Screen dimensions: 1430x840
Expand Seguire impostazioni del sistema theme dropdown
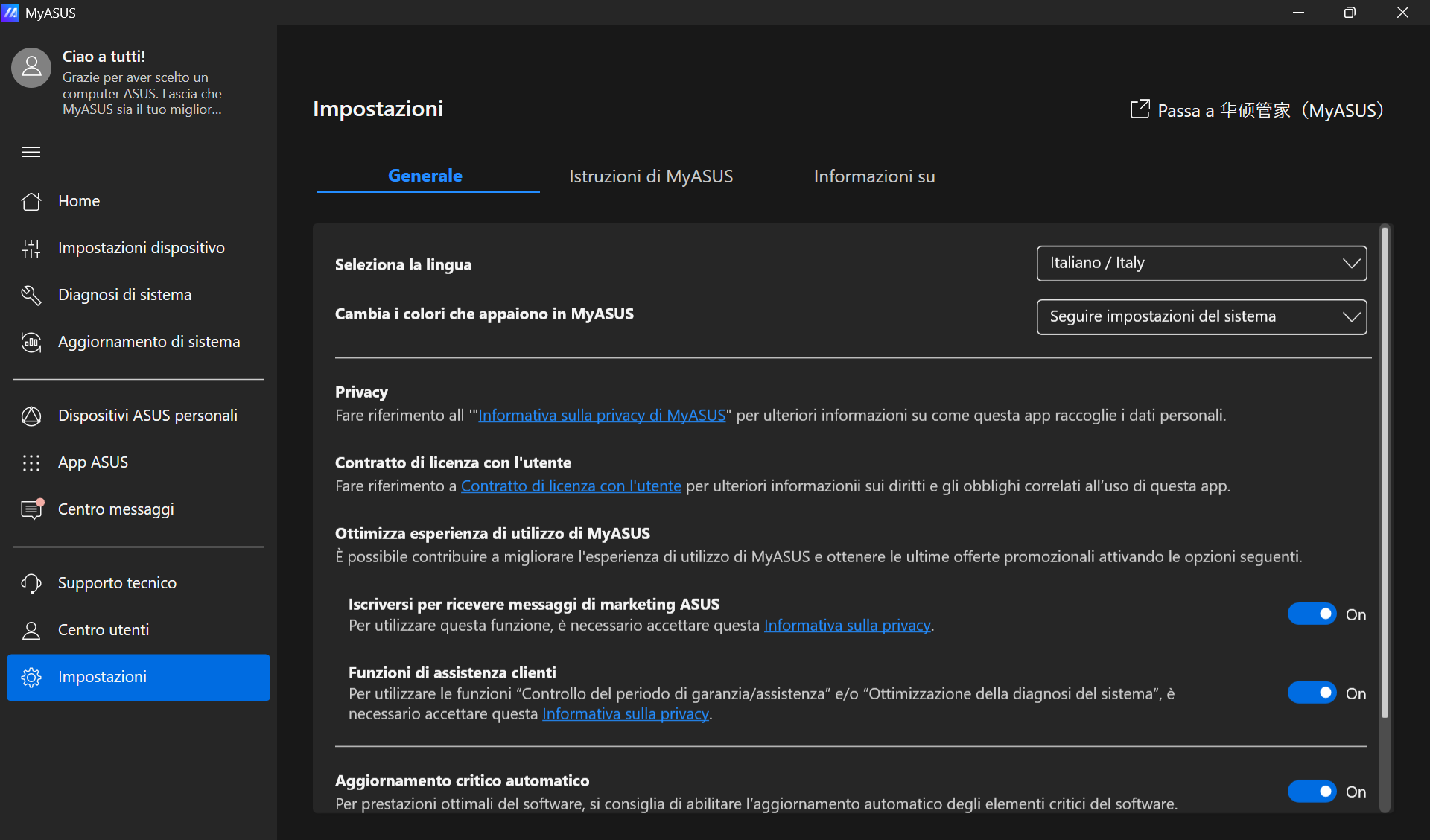coord(1201,317)
